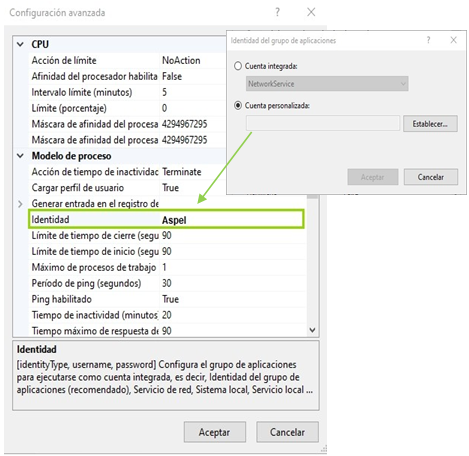Image resolution: width=469 pixels, height=456 pixels.
Task: Select Afinidad del procesador habilitada row
Action: (x=127, y=76)
